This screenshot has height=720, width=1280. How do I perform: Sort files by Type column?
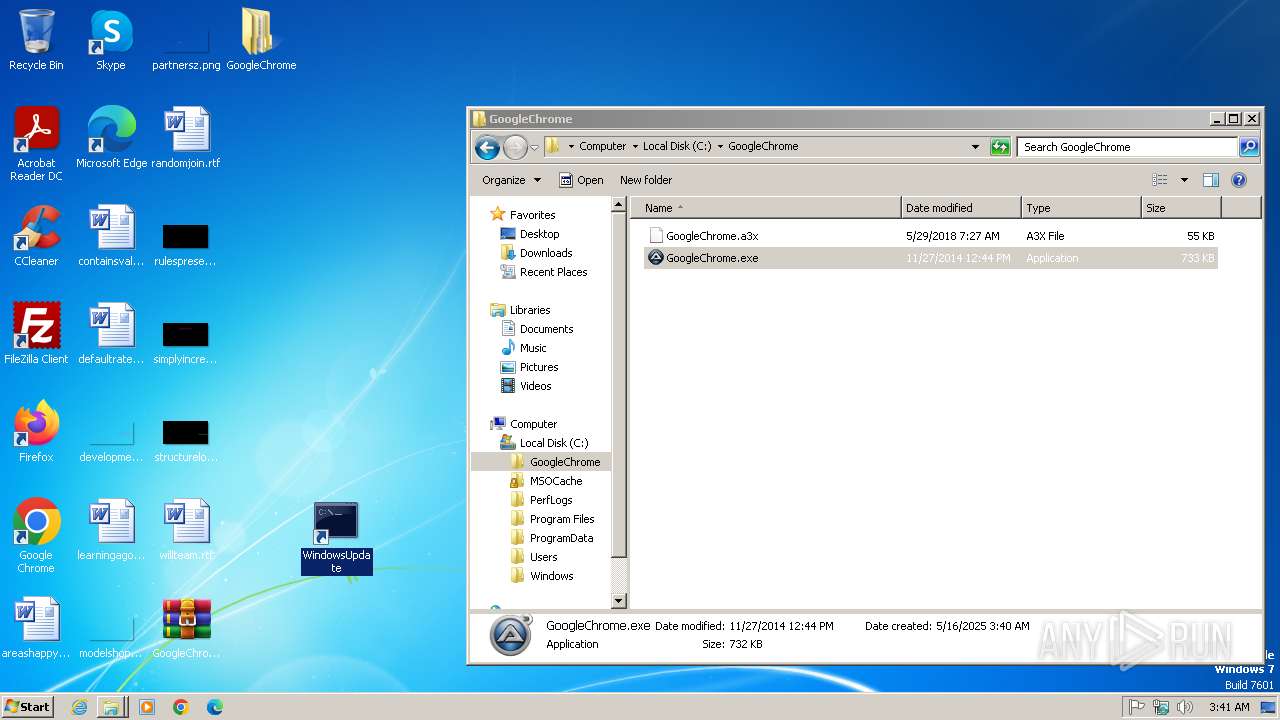point(1081,208)
